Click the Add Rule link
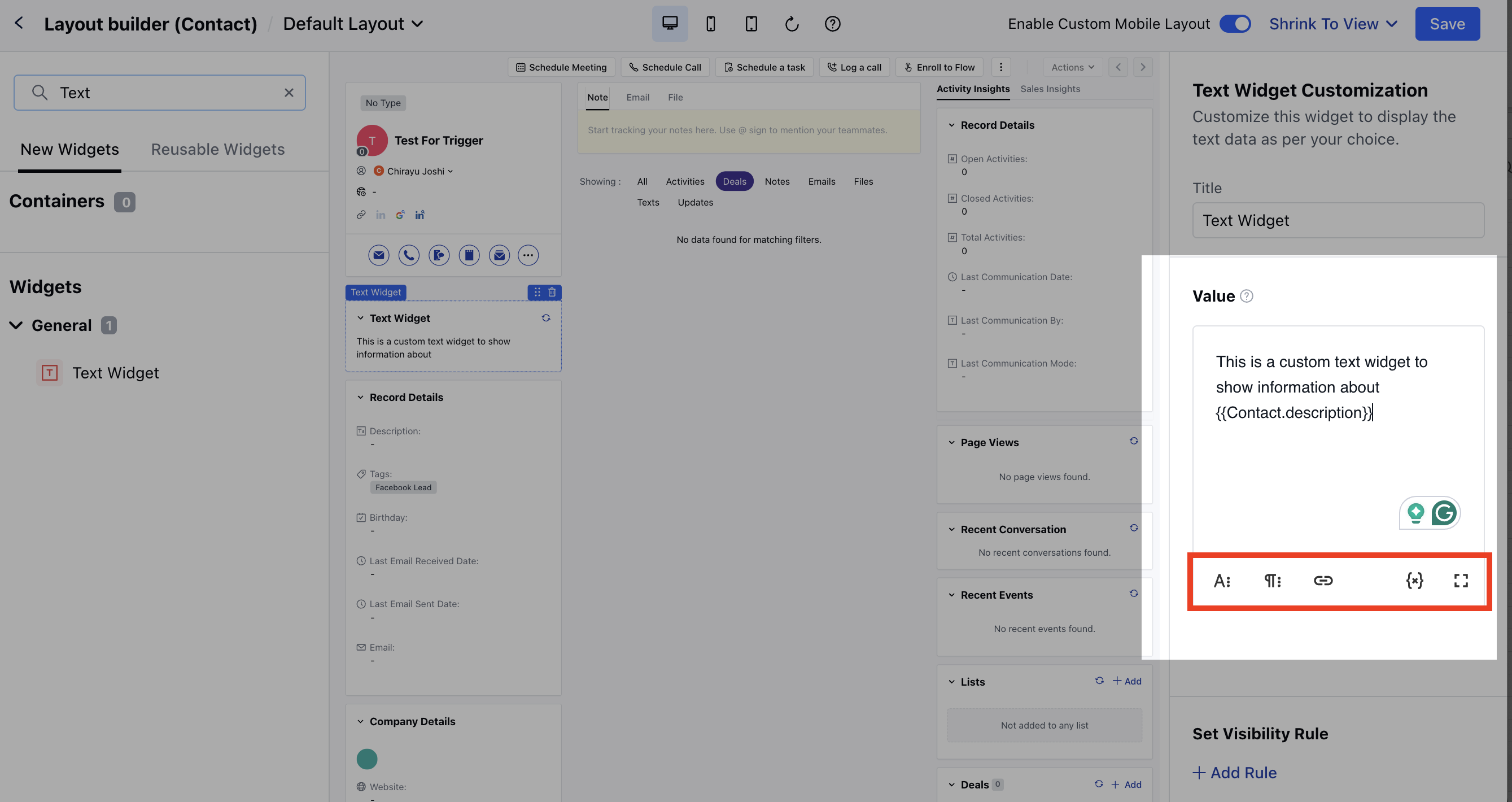This screenshot has height=802, width=1512. pos(1234,773)
